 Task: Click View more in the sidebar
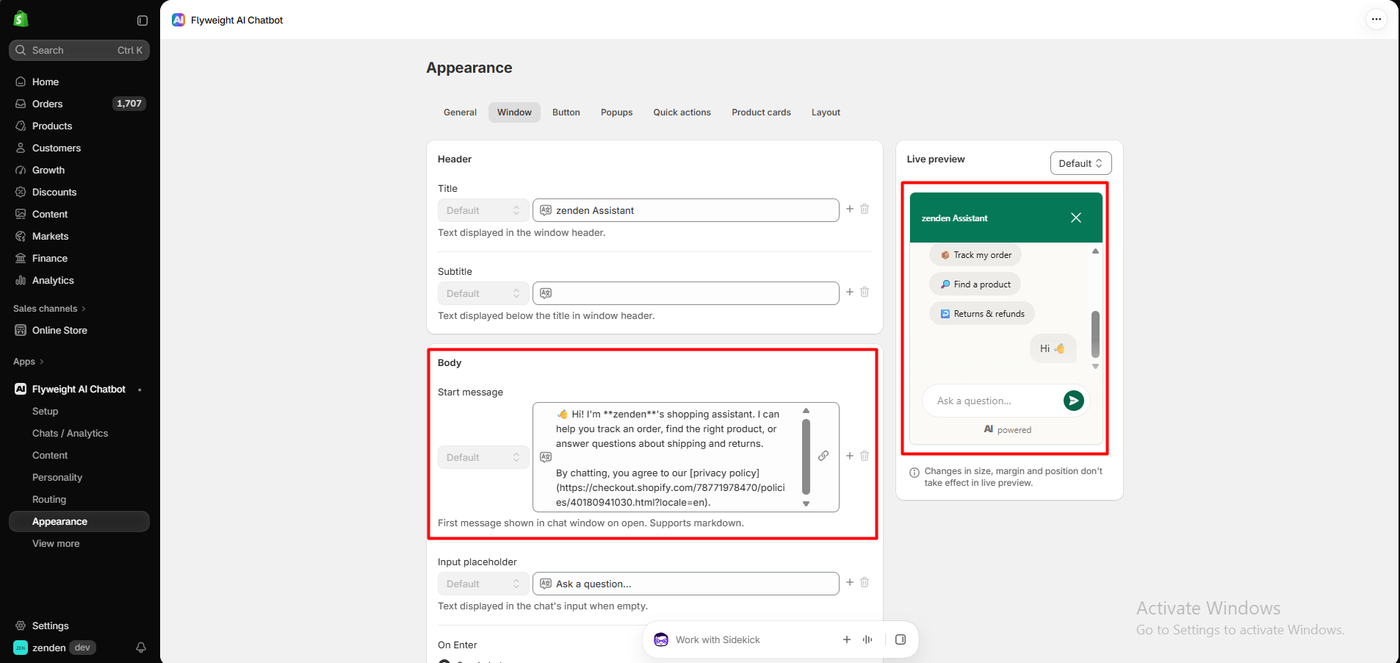click(x=56, y=543)
